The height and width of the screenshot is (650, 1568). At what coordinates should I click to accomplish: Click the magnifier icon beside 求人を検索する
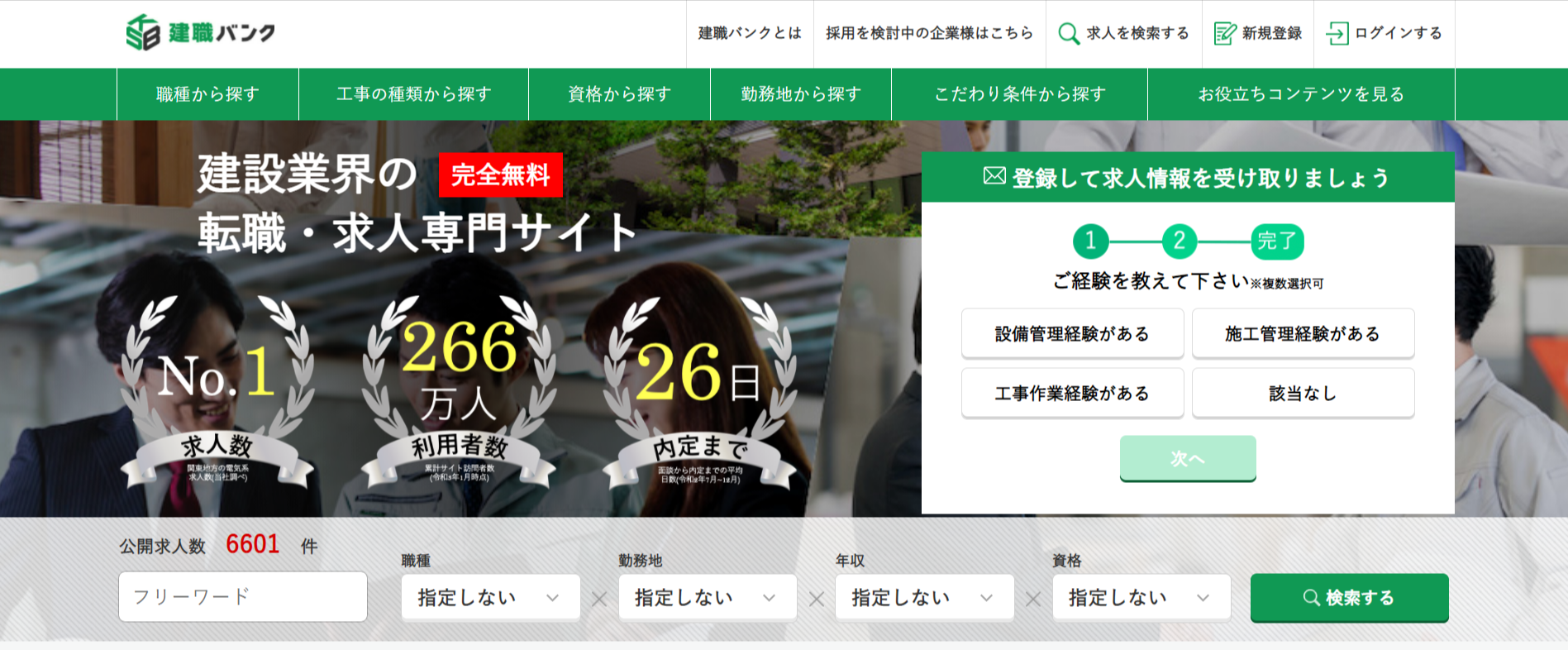(x=1069, y=33)
